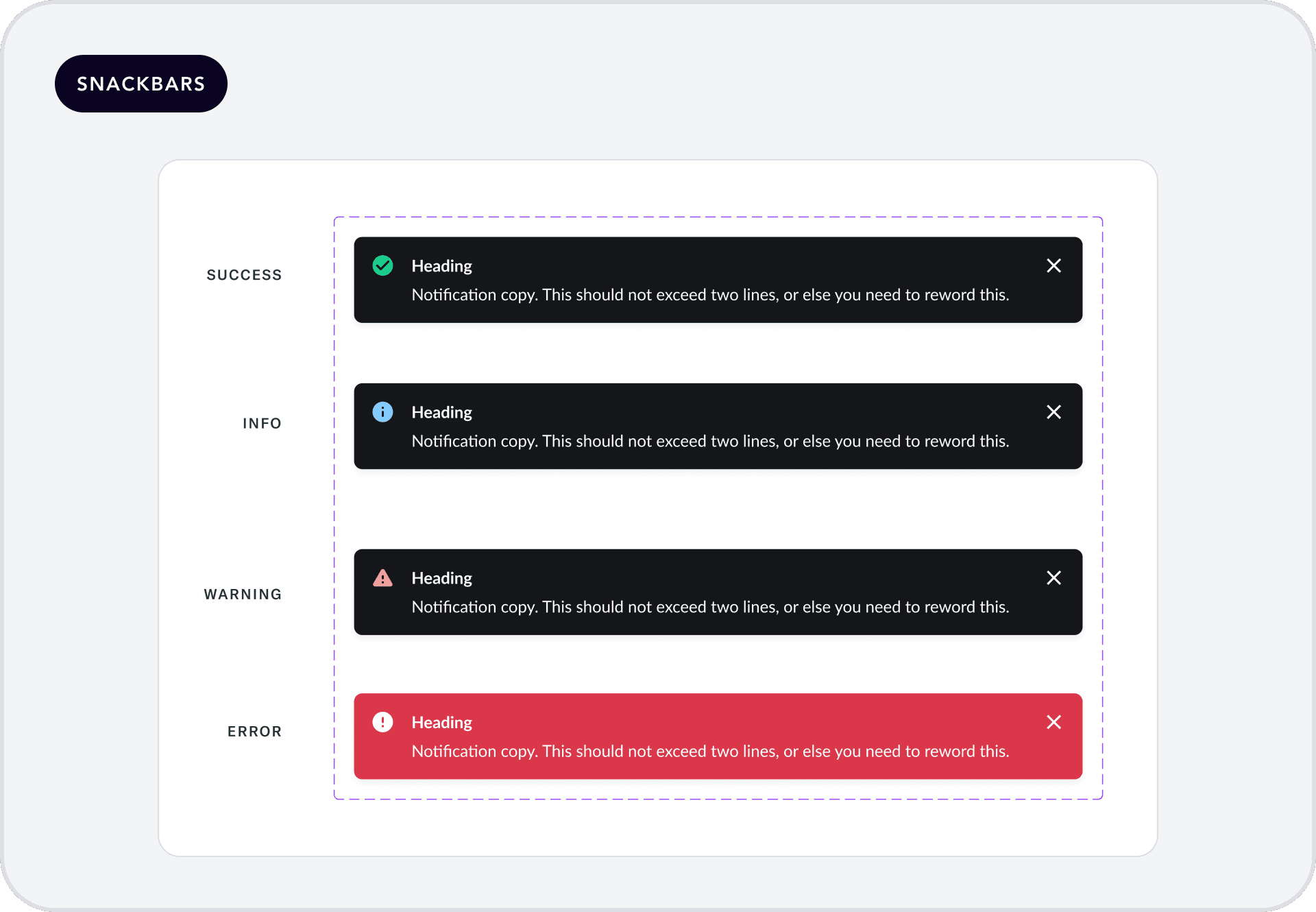Click the Heading text in error snackbar
Image resolution: width=1316 pixels, height=912 pixels.
(x=442, y=723)
